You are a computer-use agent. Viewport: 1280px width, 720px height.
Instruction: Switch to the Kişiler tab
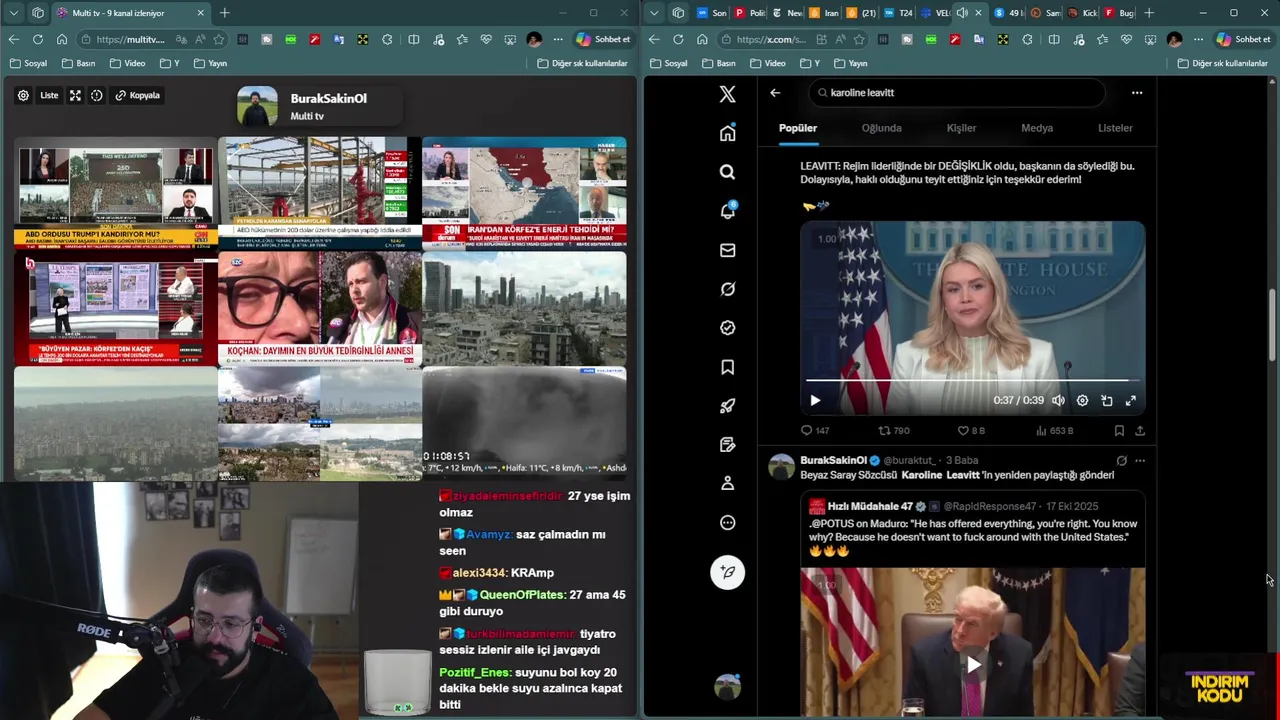click(x=961, y=128)
